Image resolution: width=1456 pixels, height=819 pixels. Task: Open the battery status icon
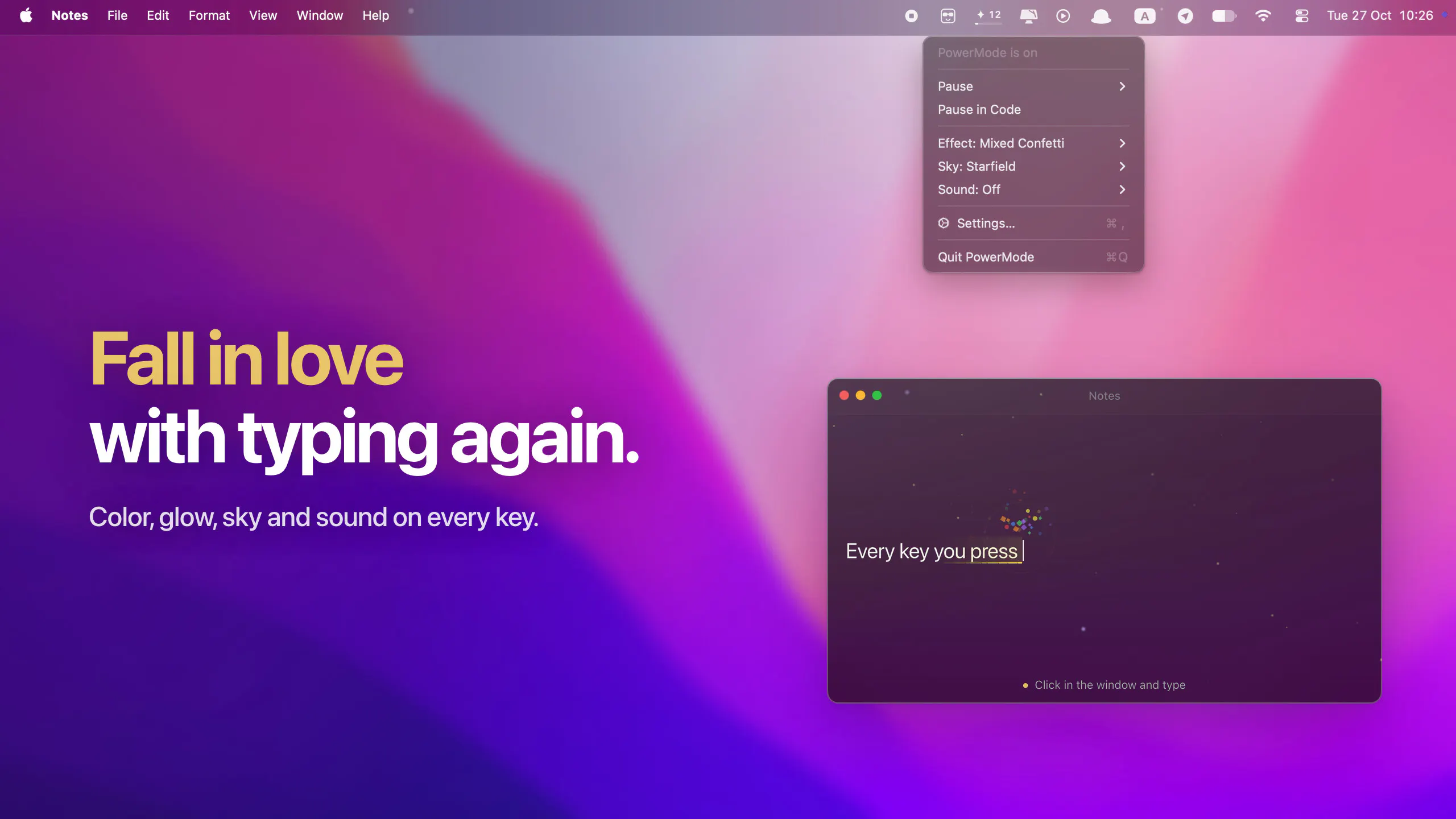click(1224, 16)
